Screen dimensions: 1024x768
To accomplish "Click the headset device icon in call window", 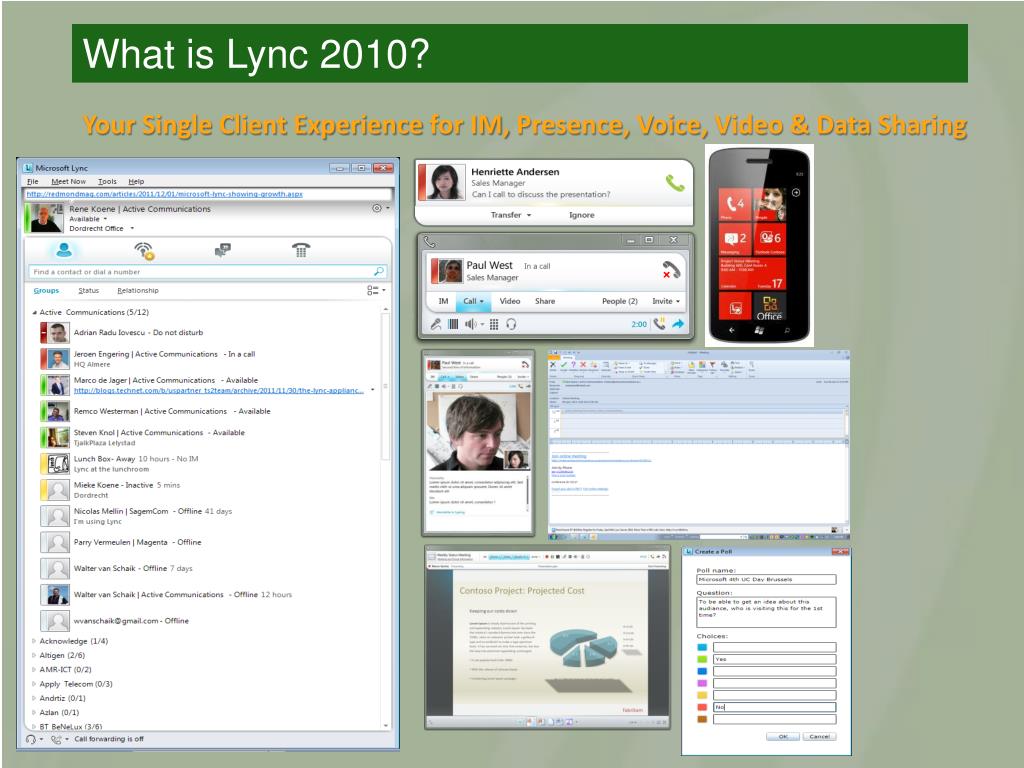I will [511, 324].
